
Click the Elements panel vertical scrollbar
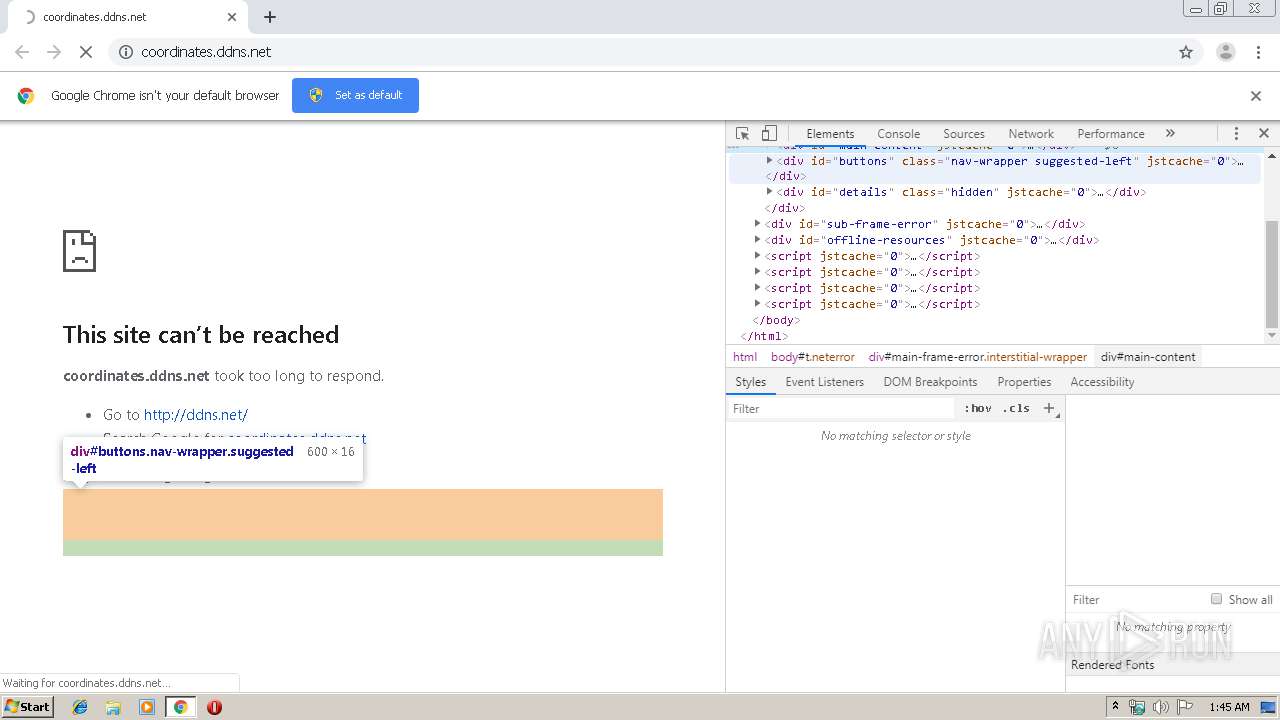(1272, 273)
